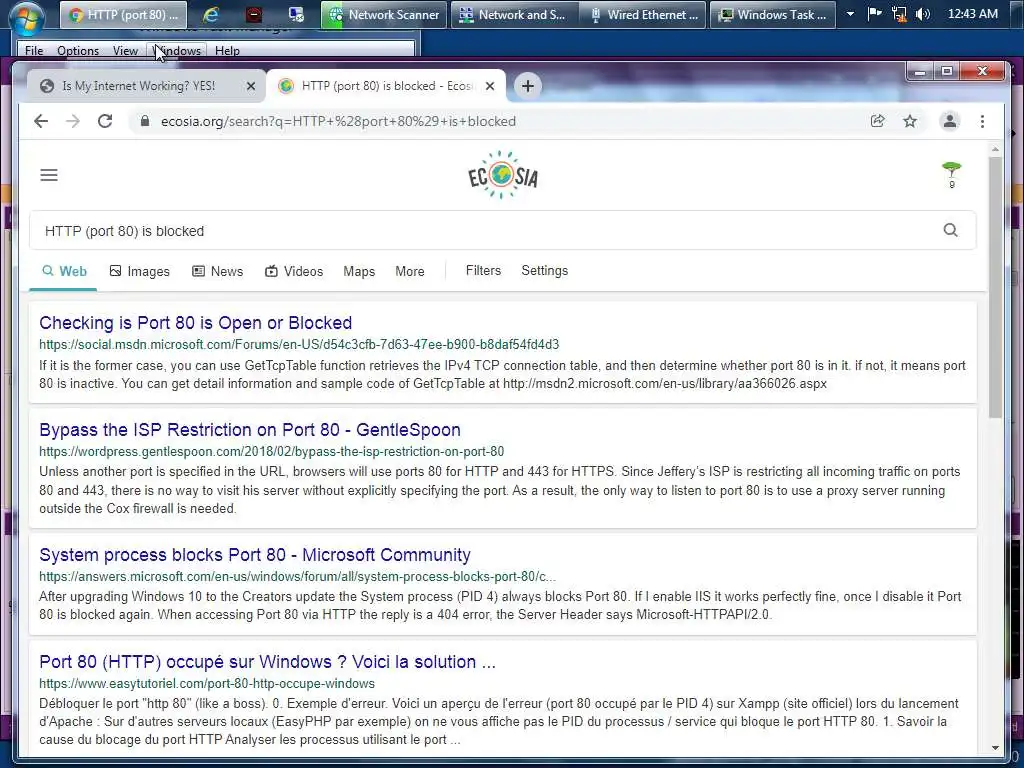Open Chrome profile avatar

950,121
